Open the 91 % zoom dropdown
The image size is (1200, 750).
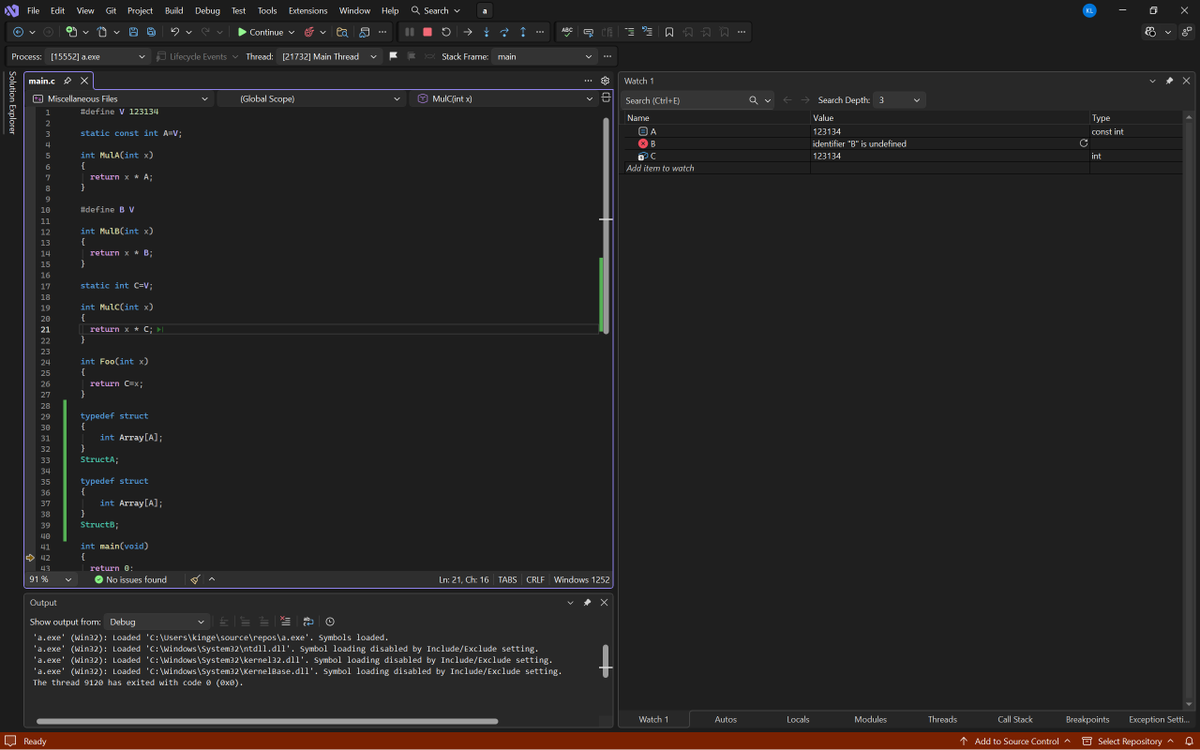pyautogui.click(x=50, y=579)
